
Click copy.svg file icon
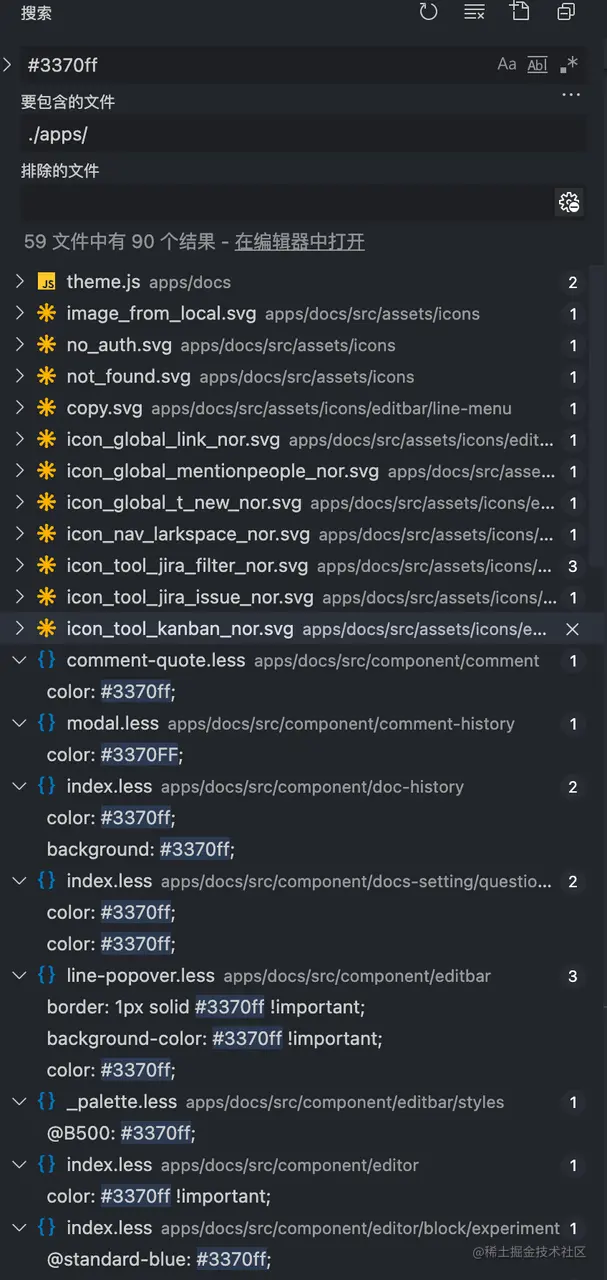click(46, 408)
